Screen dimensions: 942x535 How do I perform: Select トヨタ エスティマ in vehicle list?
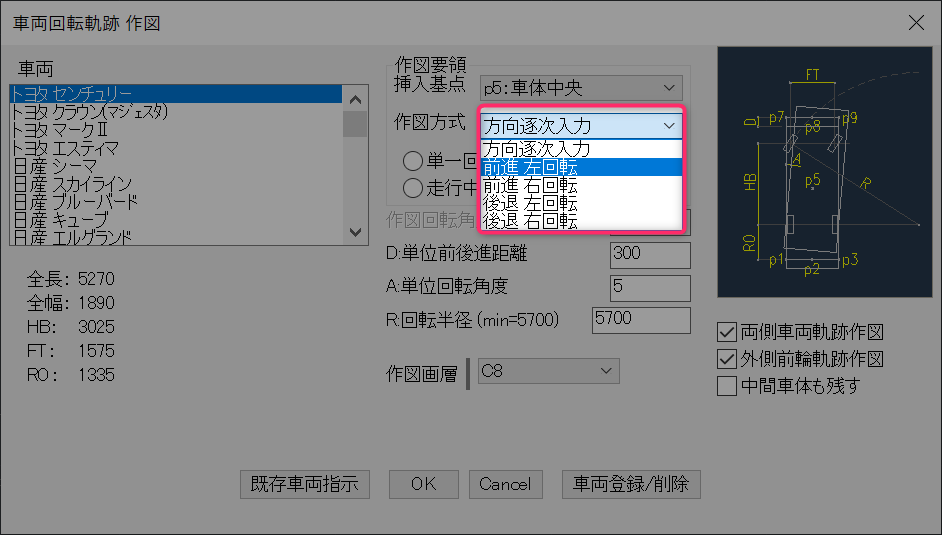(176, 148)
